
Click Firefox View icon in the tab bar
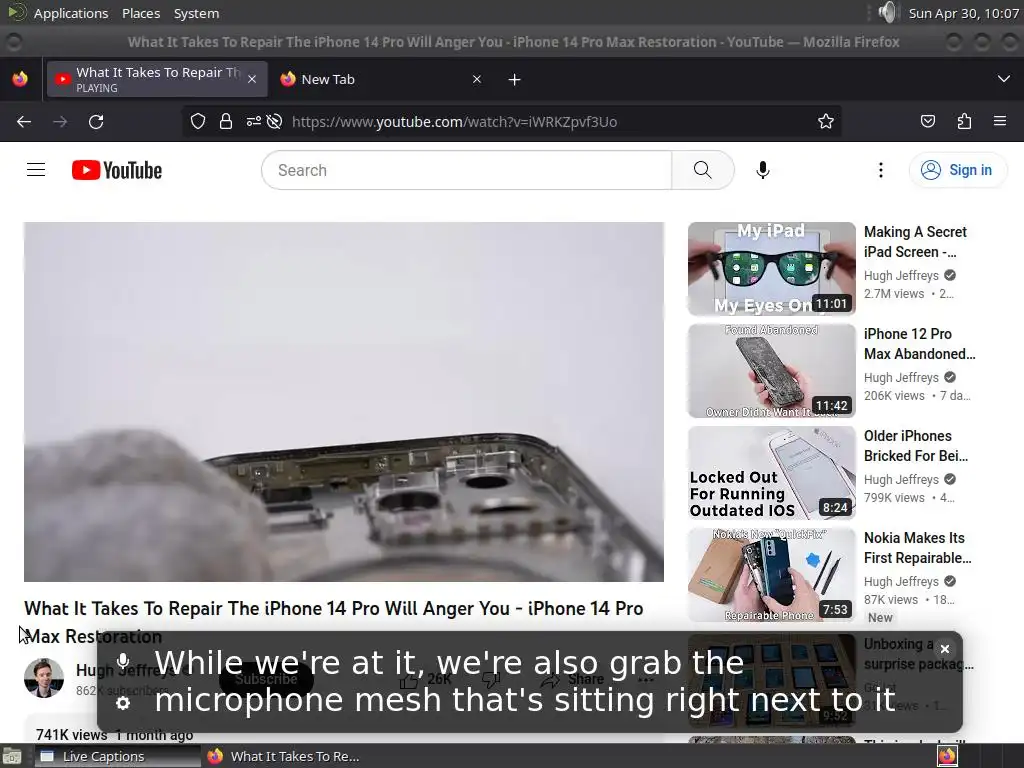click(x=20, y=79)
